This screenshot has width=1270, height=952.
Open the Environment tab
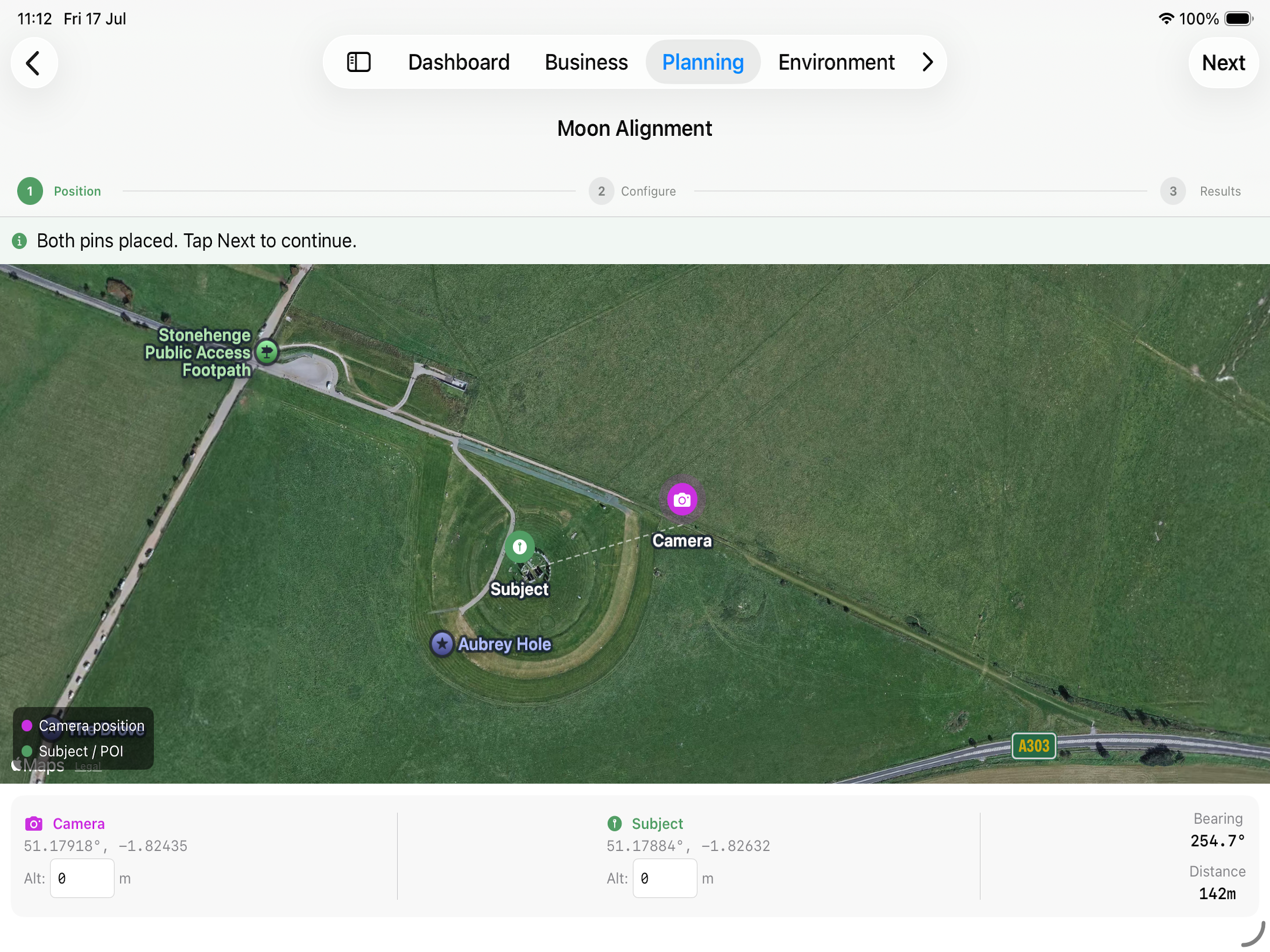(x=836, y=62)
